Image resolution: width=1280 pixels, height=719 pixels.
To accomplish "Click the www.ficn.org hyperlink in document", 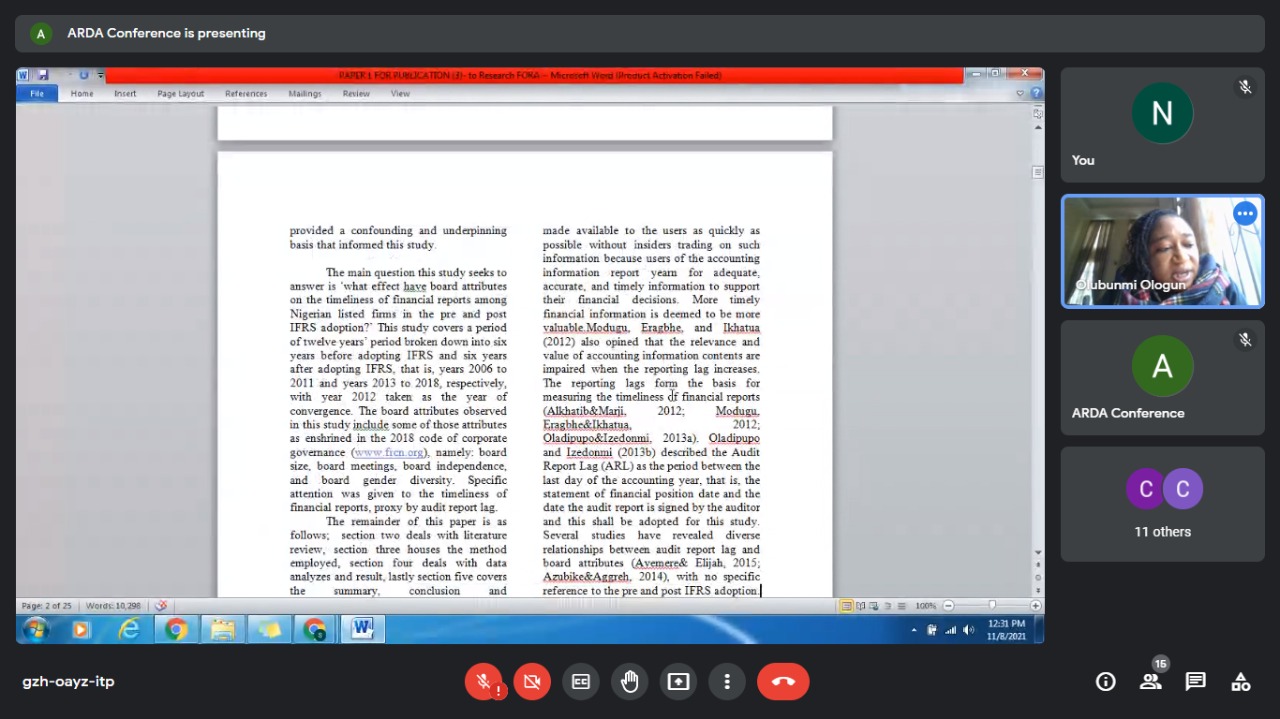I will [389, 452].
